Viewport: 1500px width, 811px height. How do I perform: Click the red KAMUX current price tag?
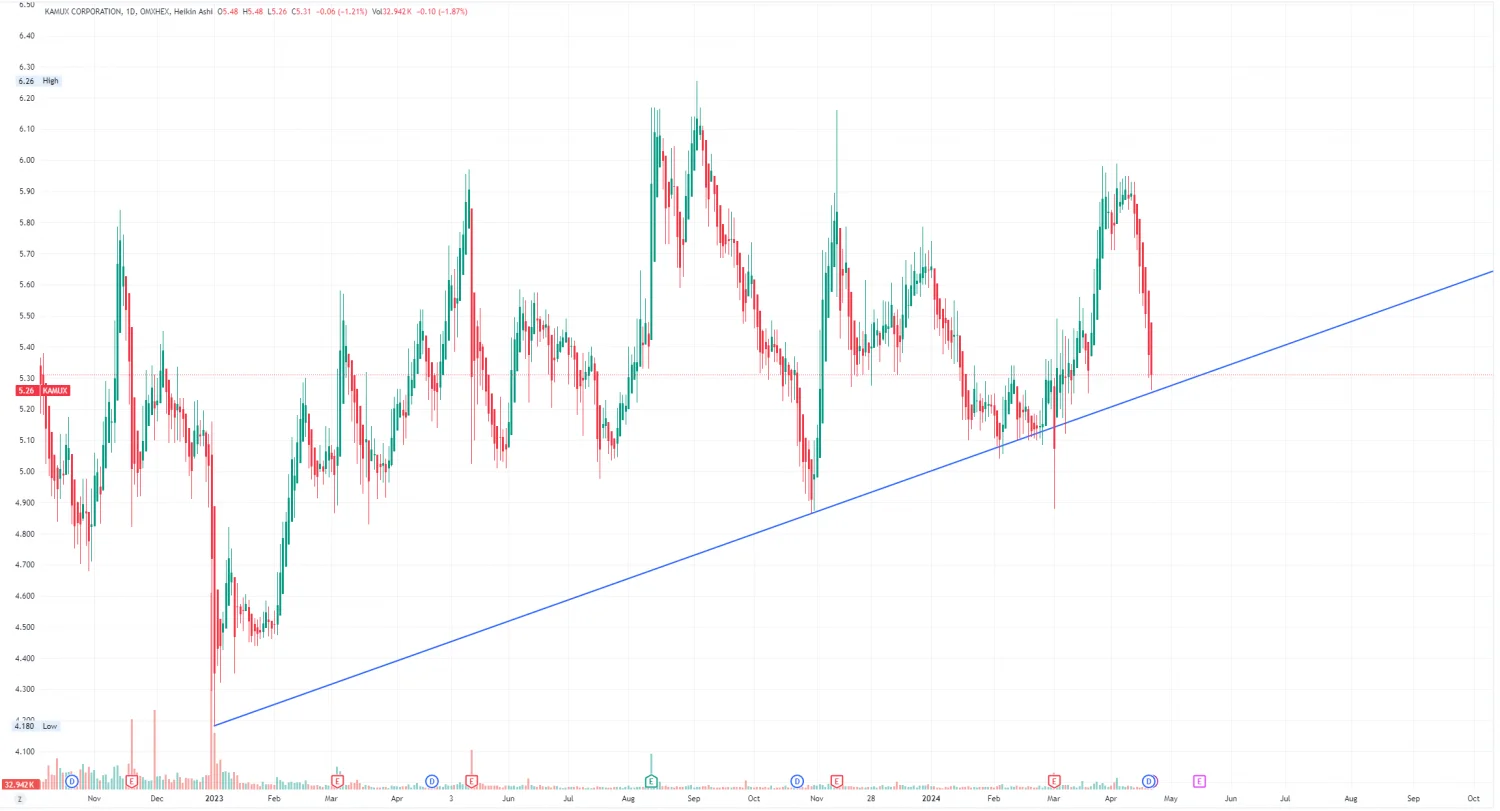point(38,390)
